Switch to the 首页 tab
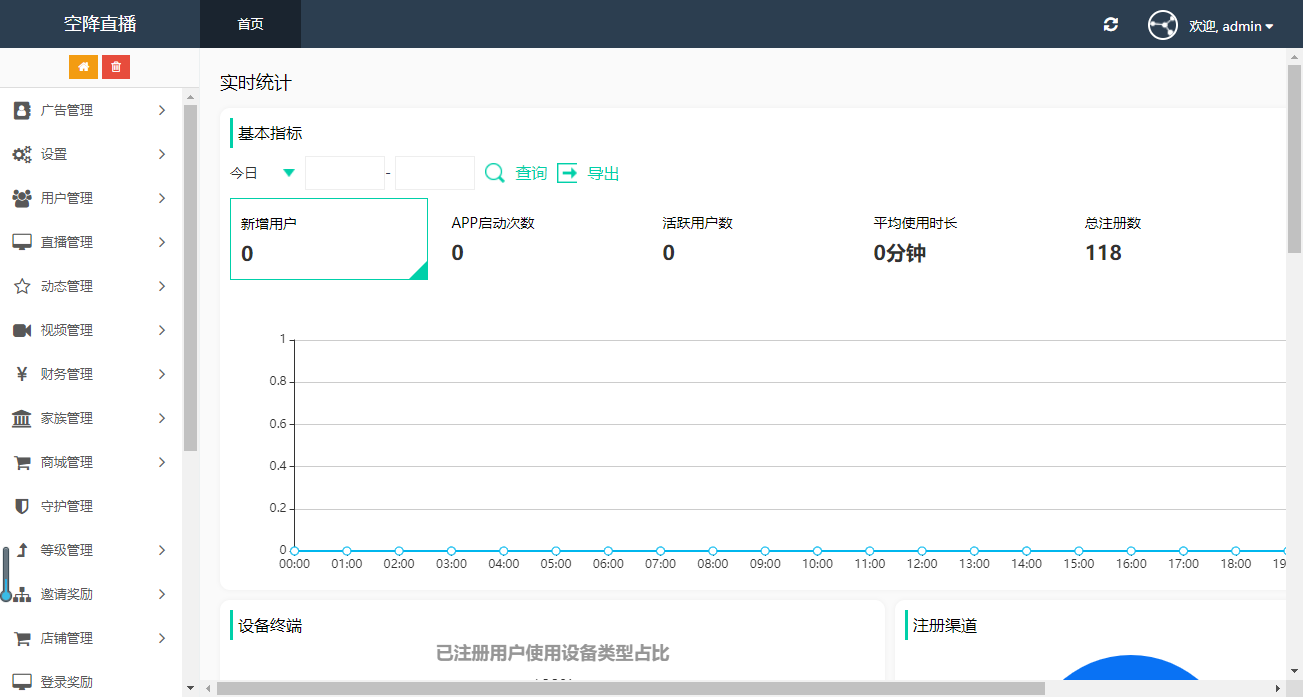Screen dimensions: 1303x697 [x=250, y=24]
